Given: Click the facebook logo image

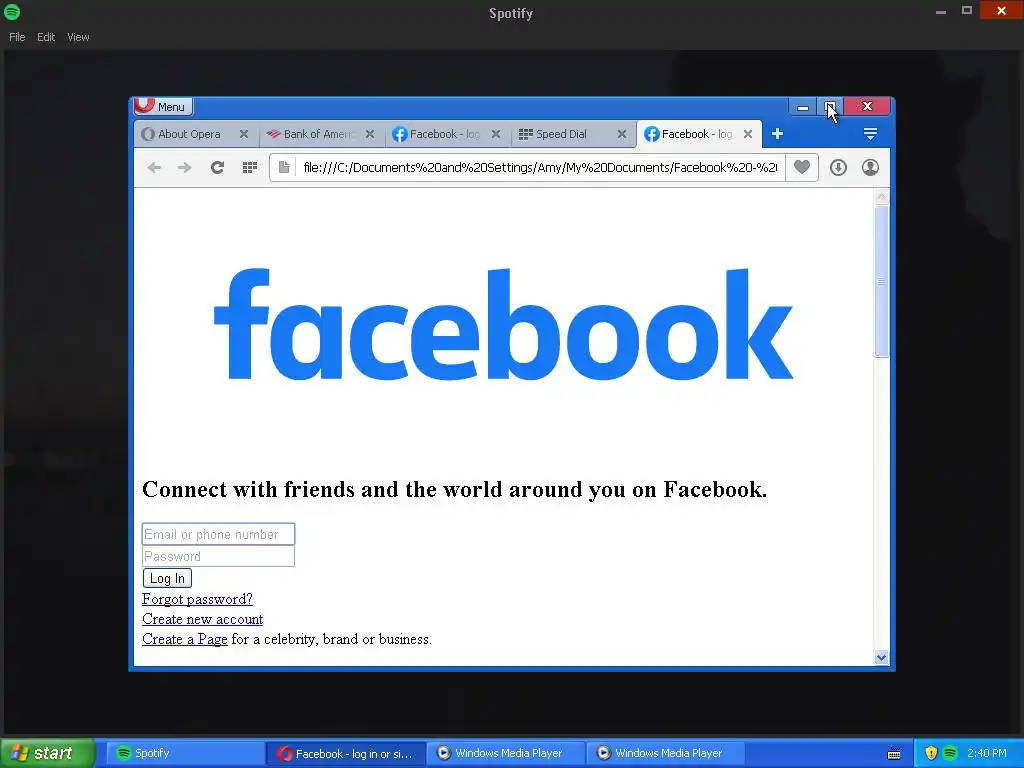Looking at the screenshot, I should coord(504,323).
